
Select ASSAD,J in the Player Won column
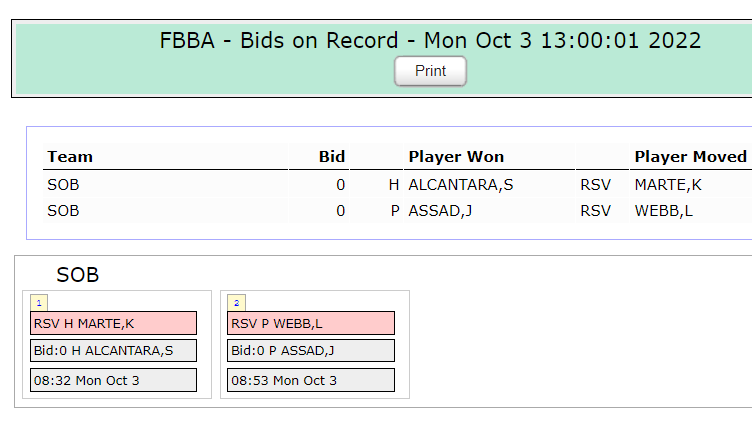tap(440, 211)
